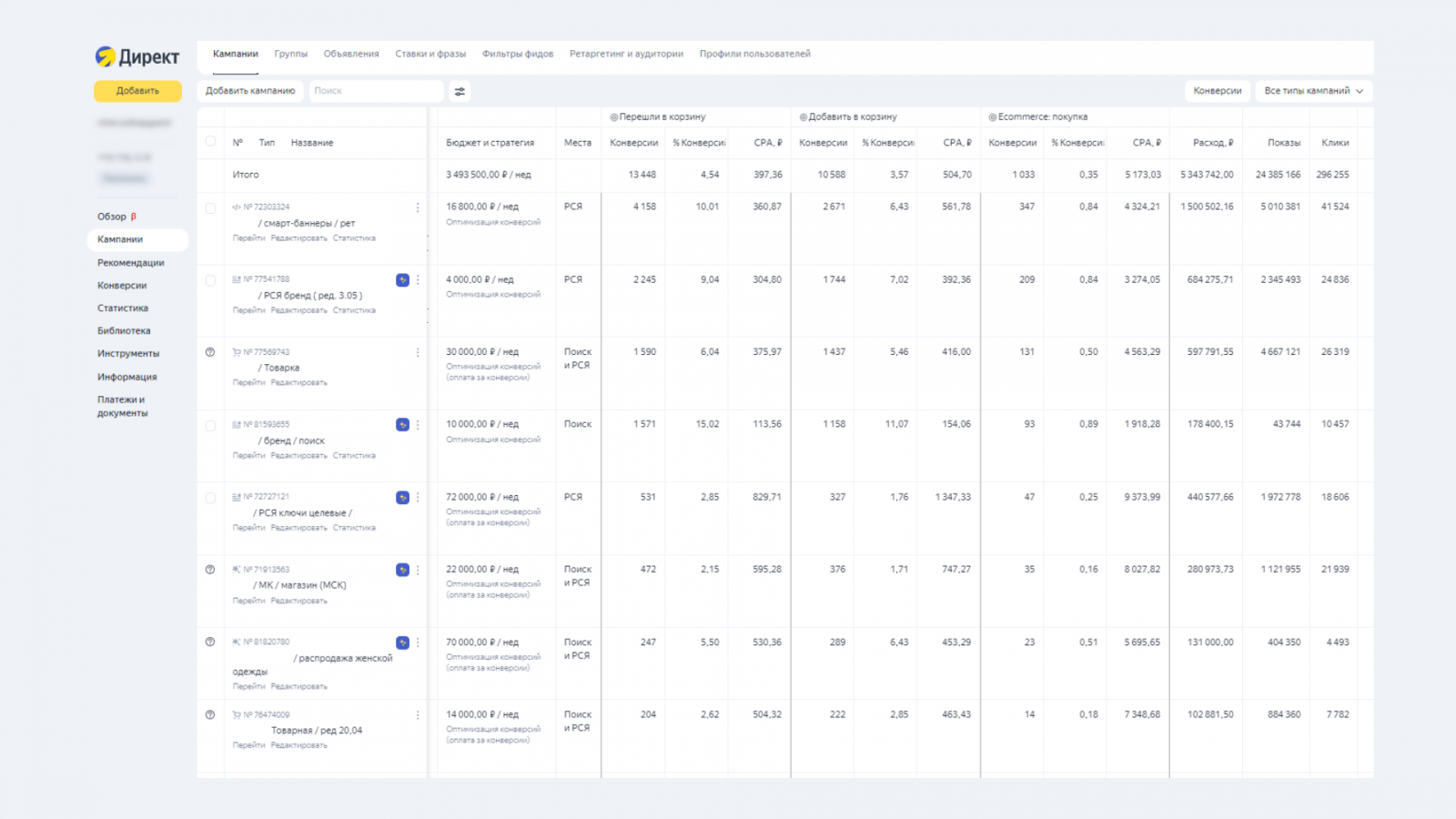
Task: Open three-dot menu for бренд / поиск campaign
Action: (418, 425)
